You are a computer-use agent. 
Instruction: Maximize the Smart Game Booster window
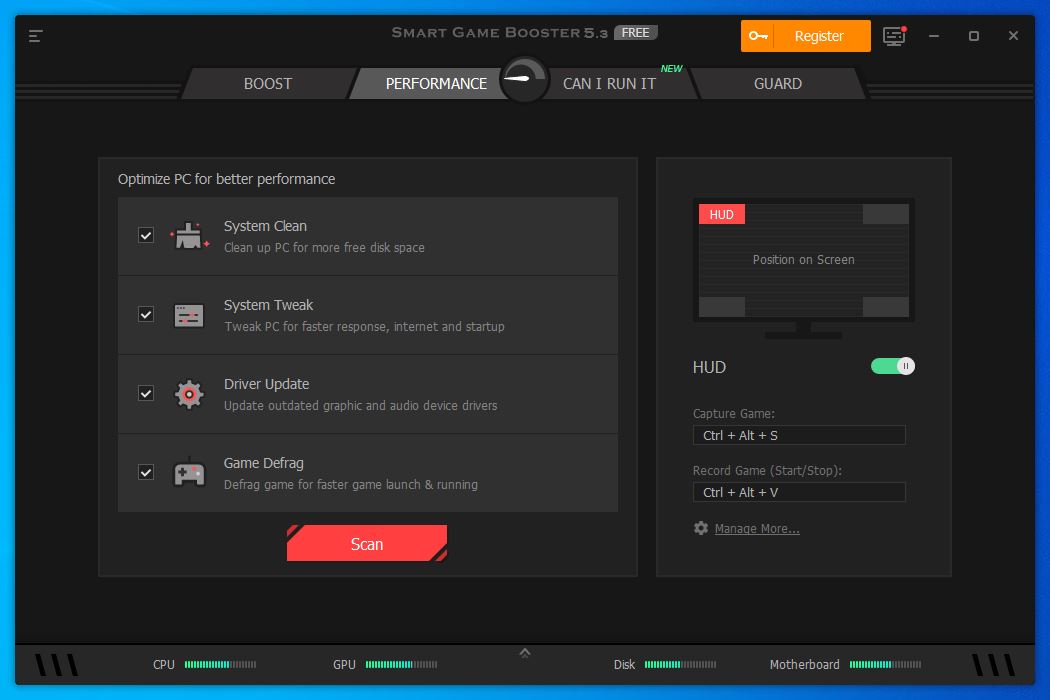pyautogui.click(x=974, y=36)
